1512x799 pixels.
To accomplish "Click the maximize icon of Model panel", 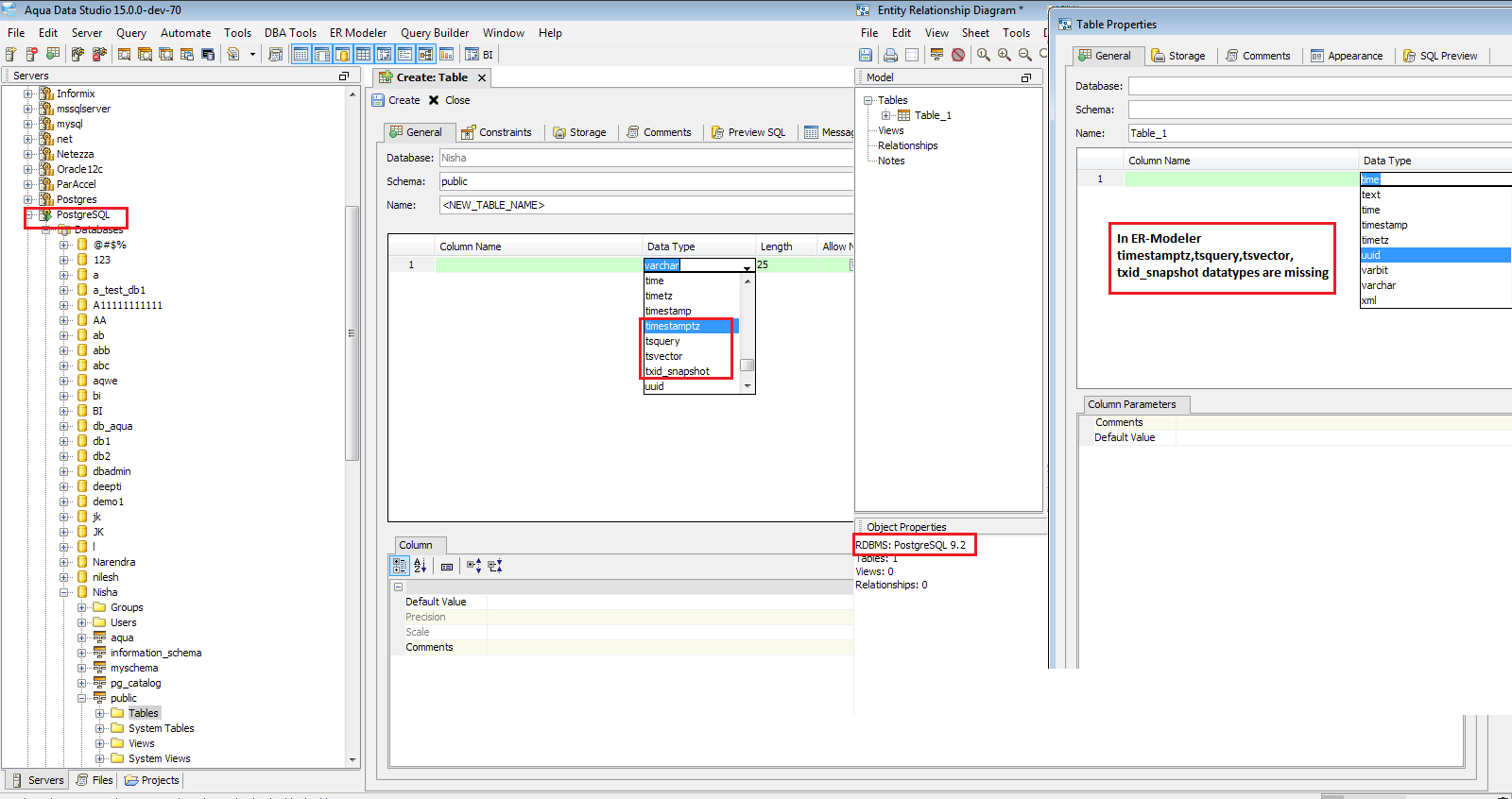I will 1026,77.
